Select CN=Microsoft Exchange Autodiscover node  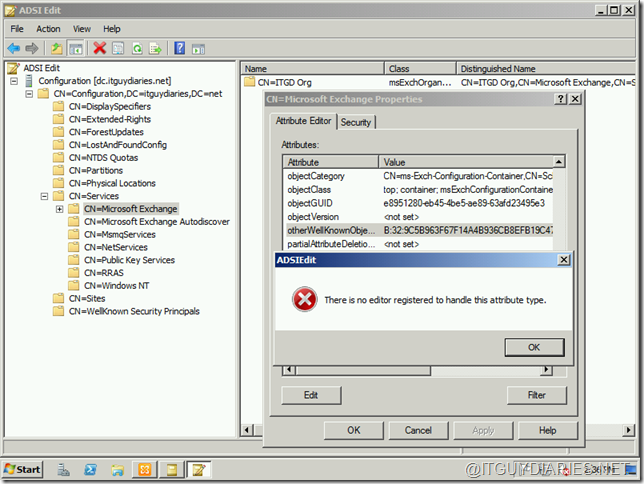tap(156, 222)
